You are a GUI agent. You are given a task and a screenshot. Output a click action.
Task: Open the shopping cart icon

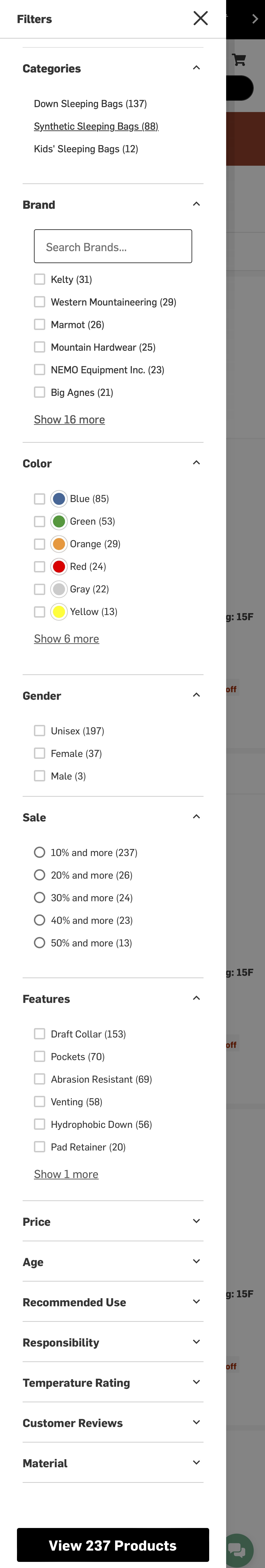pyautogui.click(x=239, y=60)
